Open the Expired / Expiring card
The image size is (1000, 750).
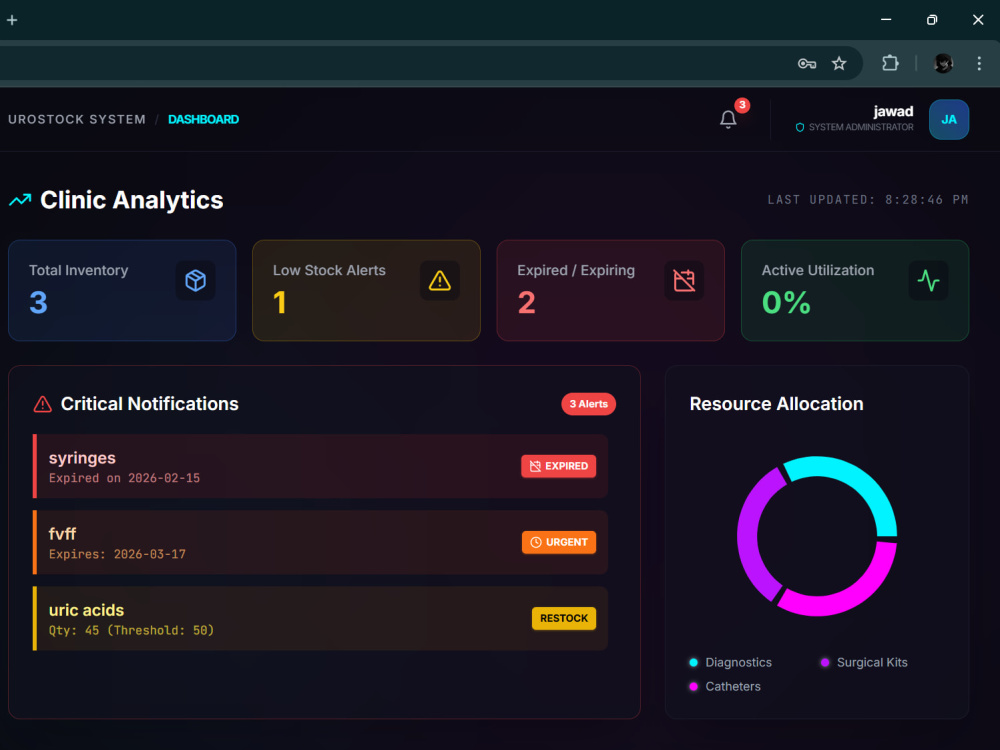610,290
